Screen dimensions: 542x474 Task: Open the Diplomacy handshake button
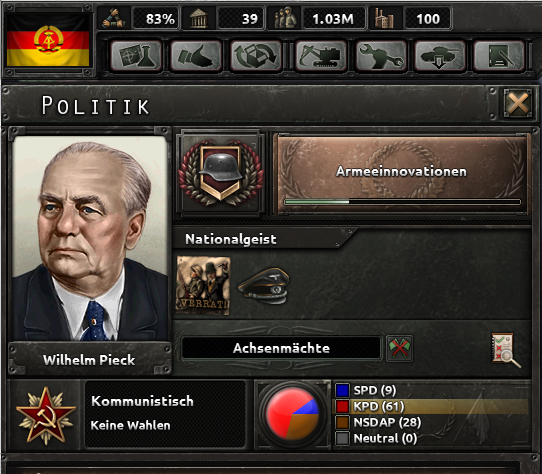coord(196,56)
